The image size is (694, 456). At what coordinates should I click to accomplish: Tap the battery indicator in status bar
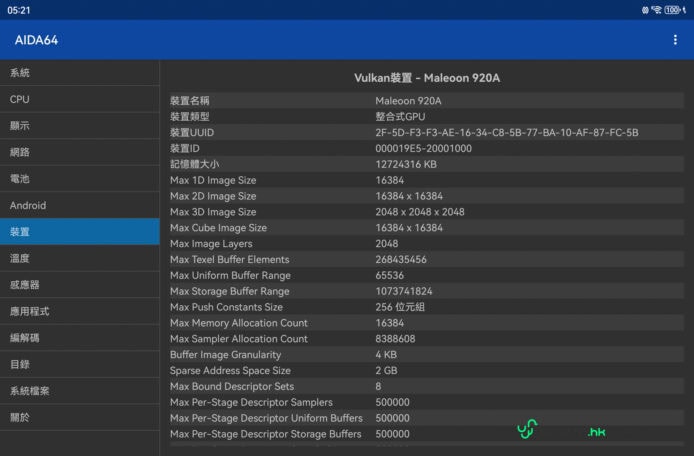(672, 10)
